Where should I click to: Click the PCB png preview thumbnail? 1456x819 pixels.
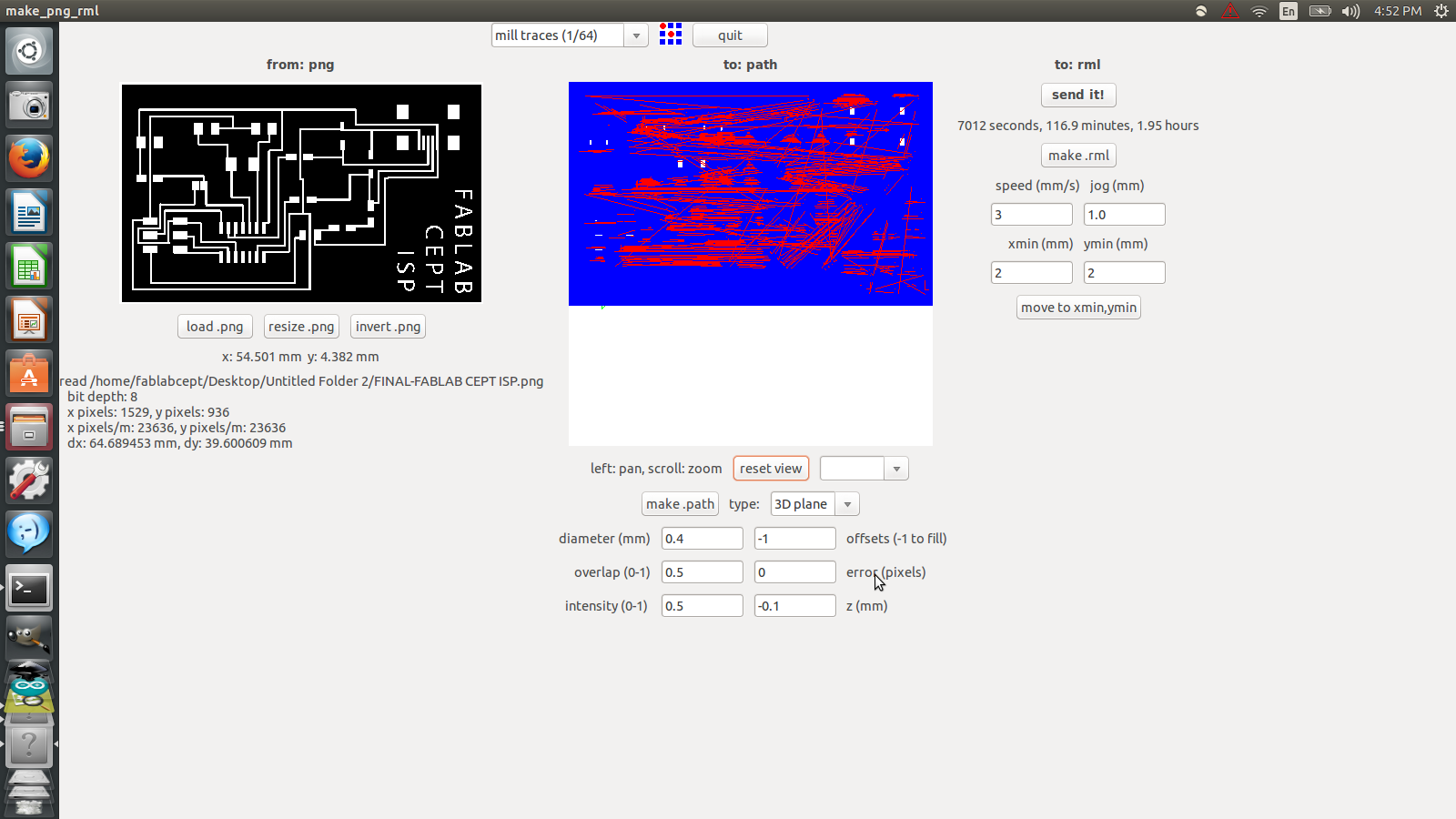(x=301, y=193)
